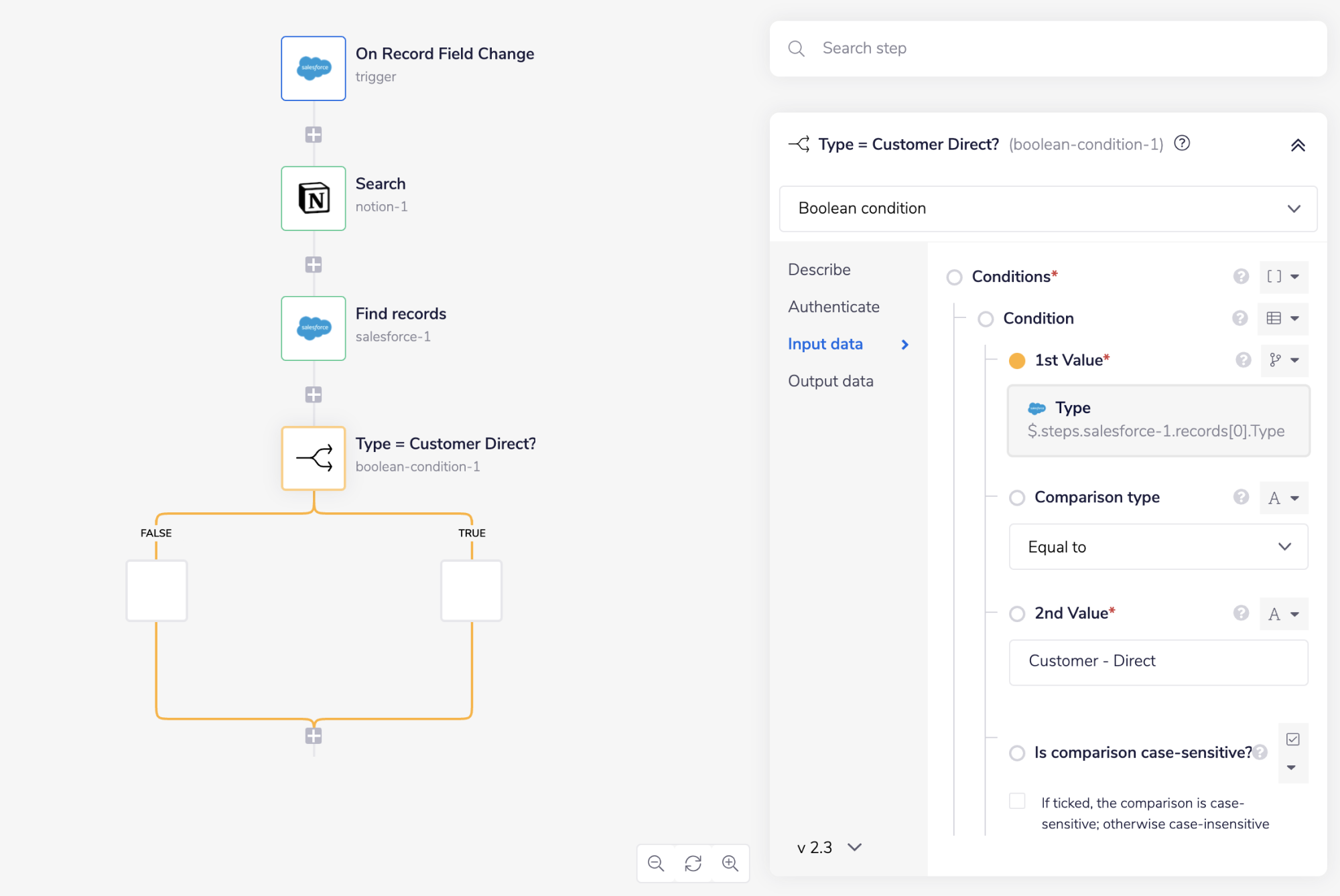This screenshot has width=1340, height=896.
Task: Zoom in the workflow canvas
Action: pos(730,863)
